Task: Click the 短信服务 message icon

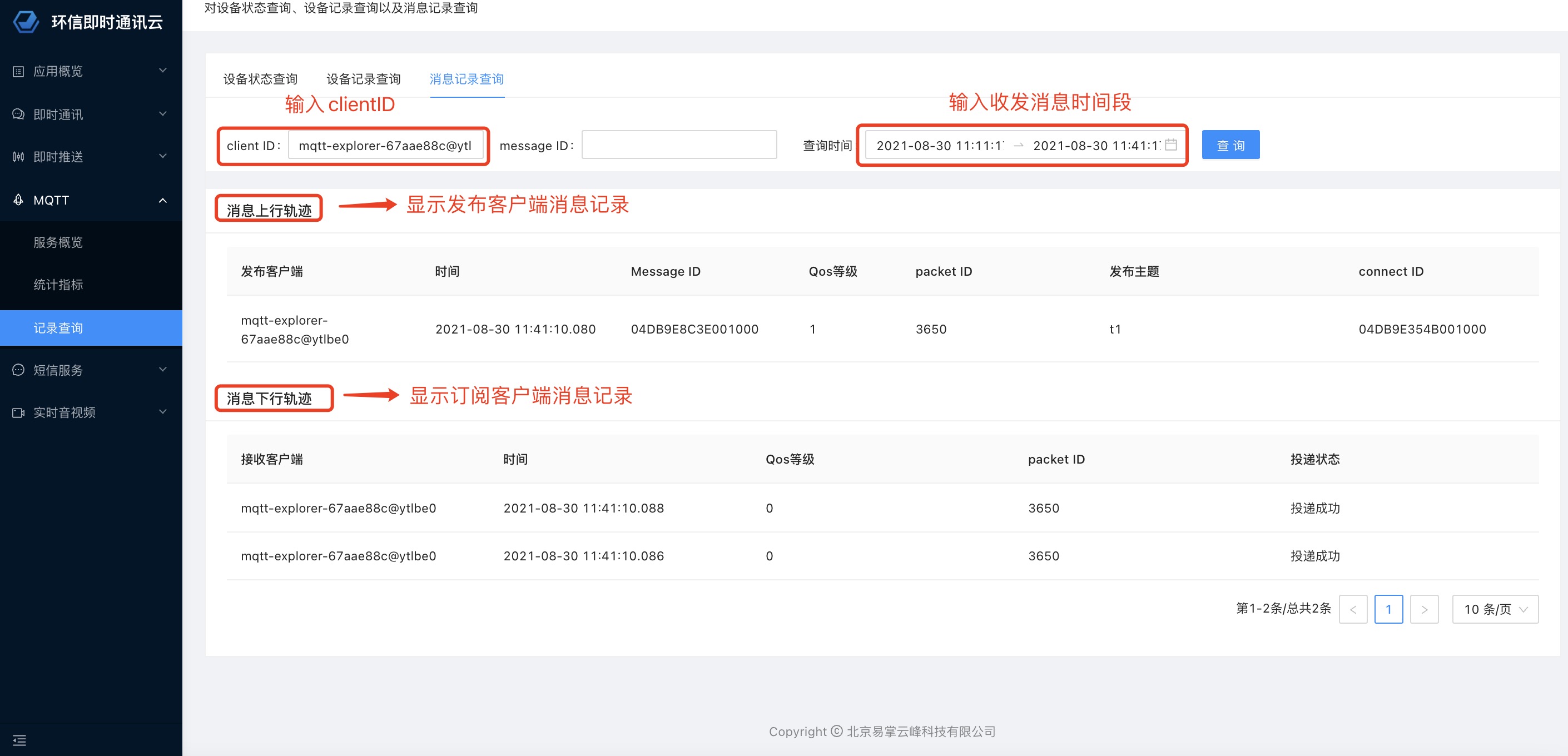Action: tap(18, 370)
